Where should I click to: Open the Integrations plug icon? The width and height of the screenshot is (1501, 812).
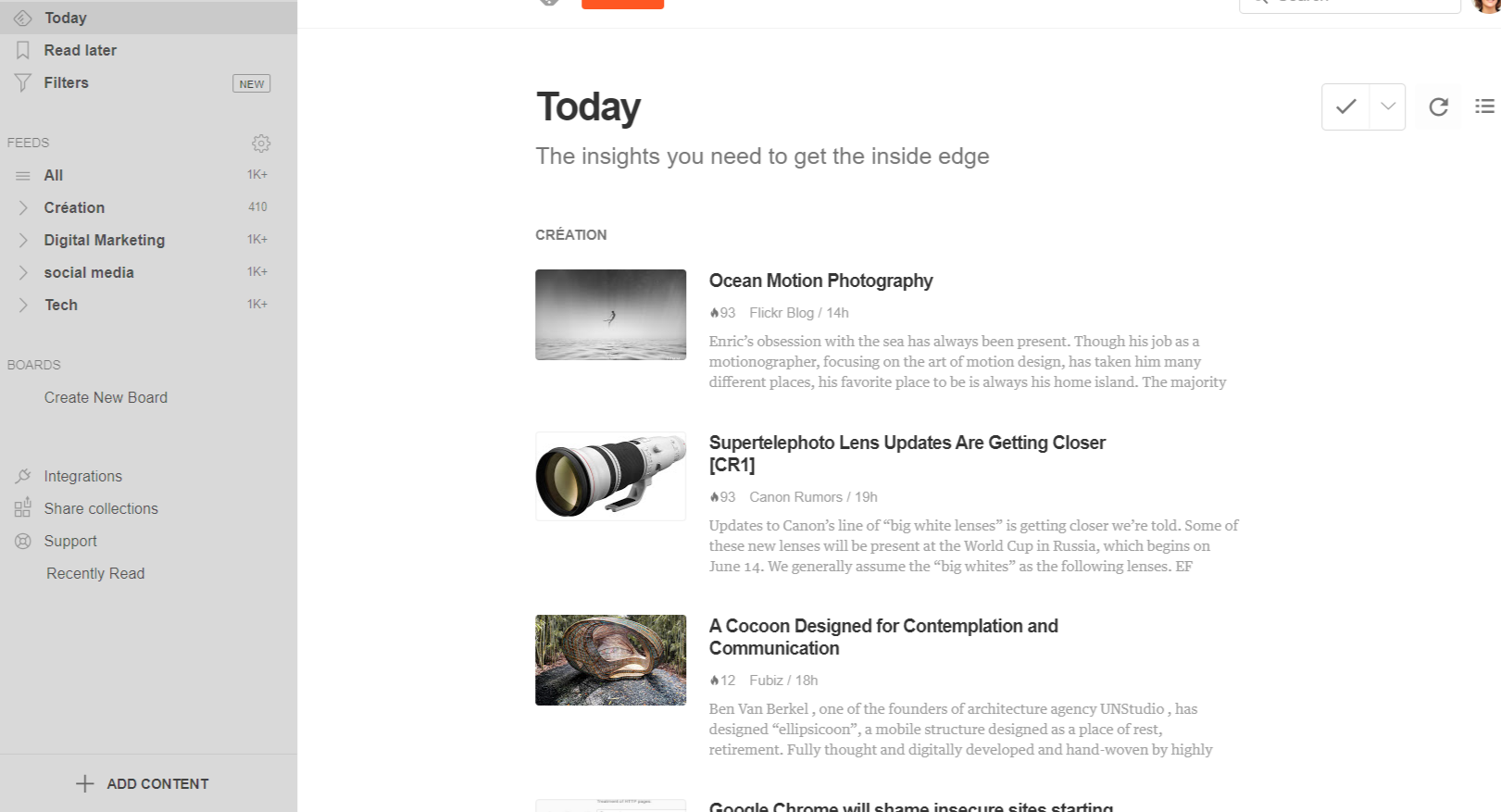pyautogui.click(x=23, y=476)
